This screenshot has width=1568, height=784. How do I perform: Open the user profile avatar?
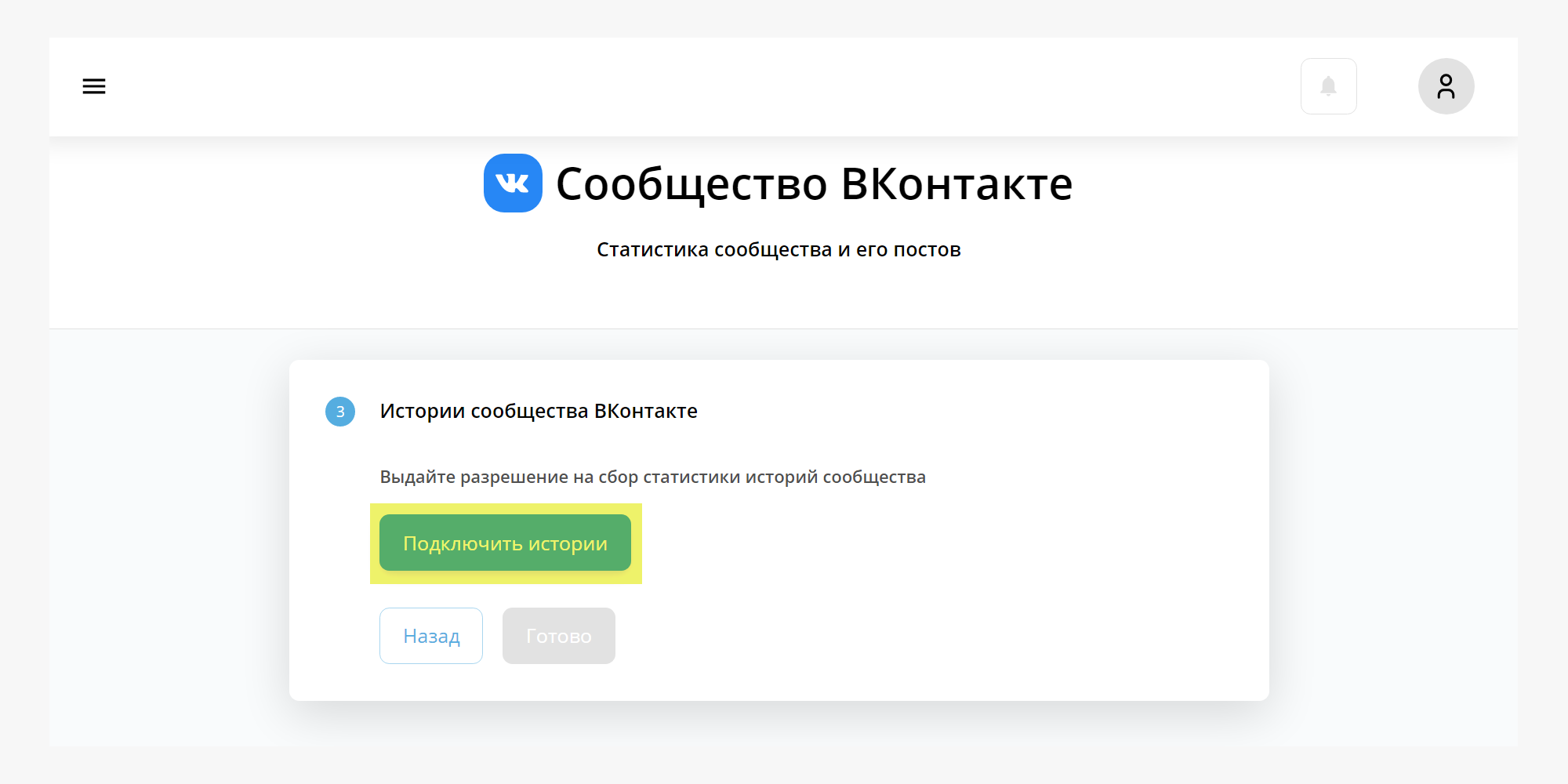pyautogui.click(x=1446, y=86)
